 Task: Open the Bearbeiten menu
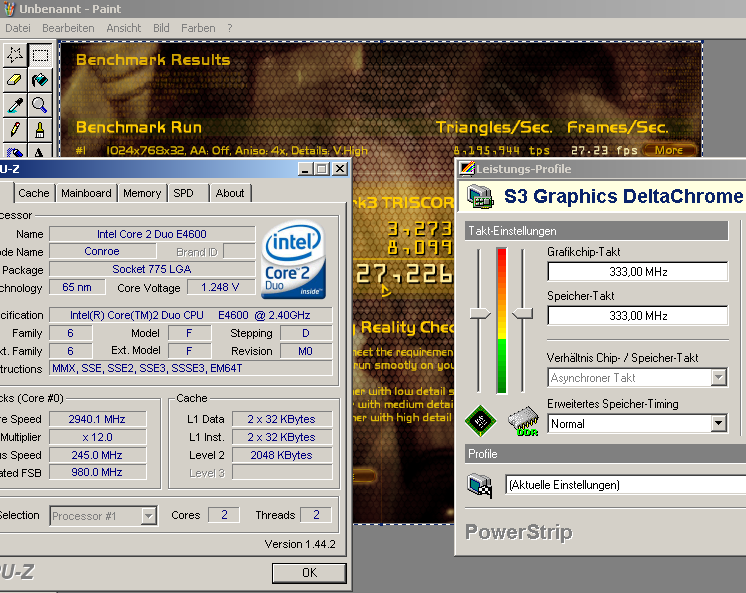pyautogui.click(x=68, y=28)
